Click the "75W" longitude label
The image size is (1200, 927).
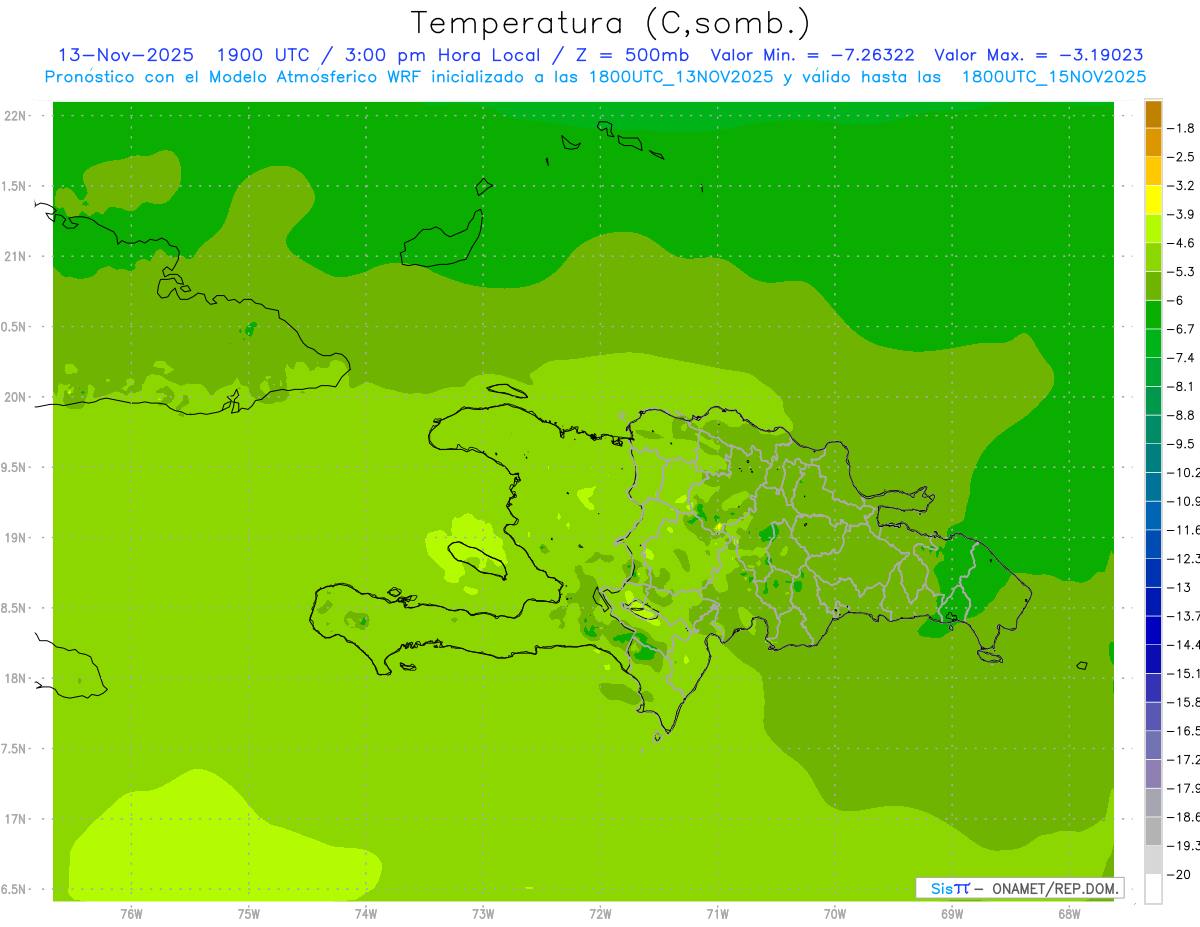(249, 914)
